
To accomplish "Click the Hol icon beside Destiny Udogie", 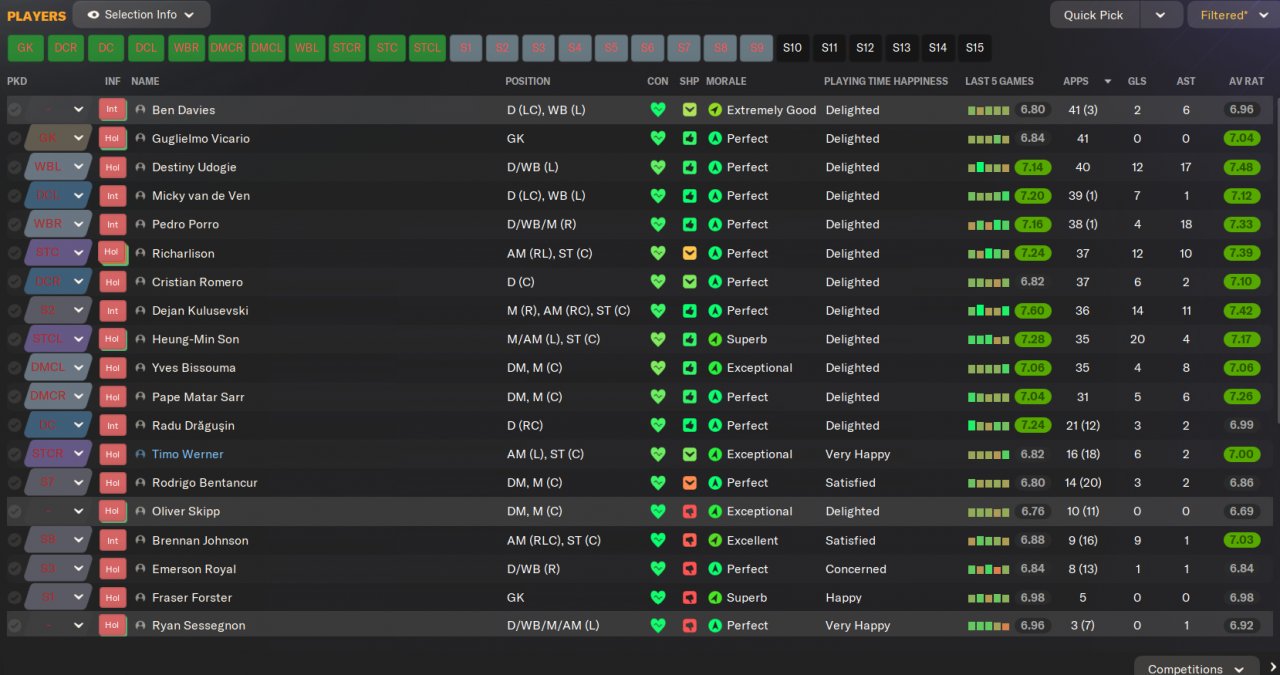I will point(112,167).
